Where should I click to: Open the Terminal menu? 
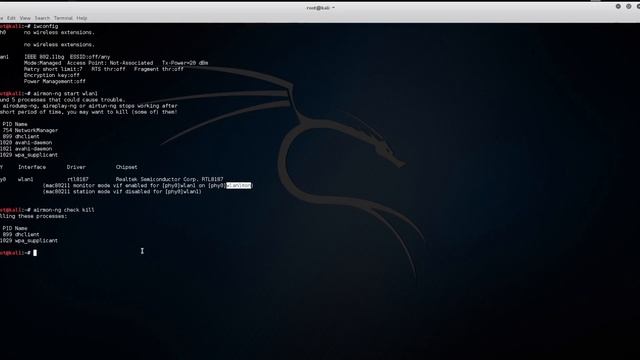pos(63,18)
